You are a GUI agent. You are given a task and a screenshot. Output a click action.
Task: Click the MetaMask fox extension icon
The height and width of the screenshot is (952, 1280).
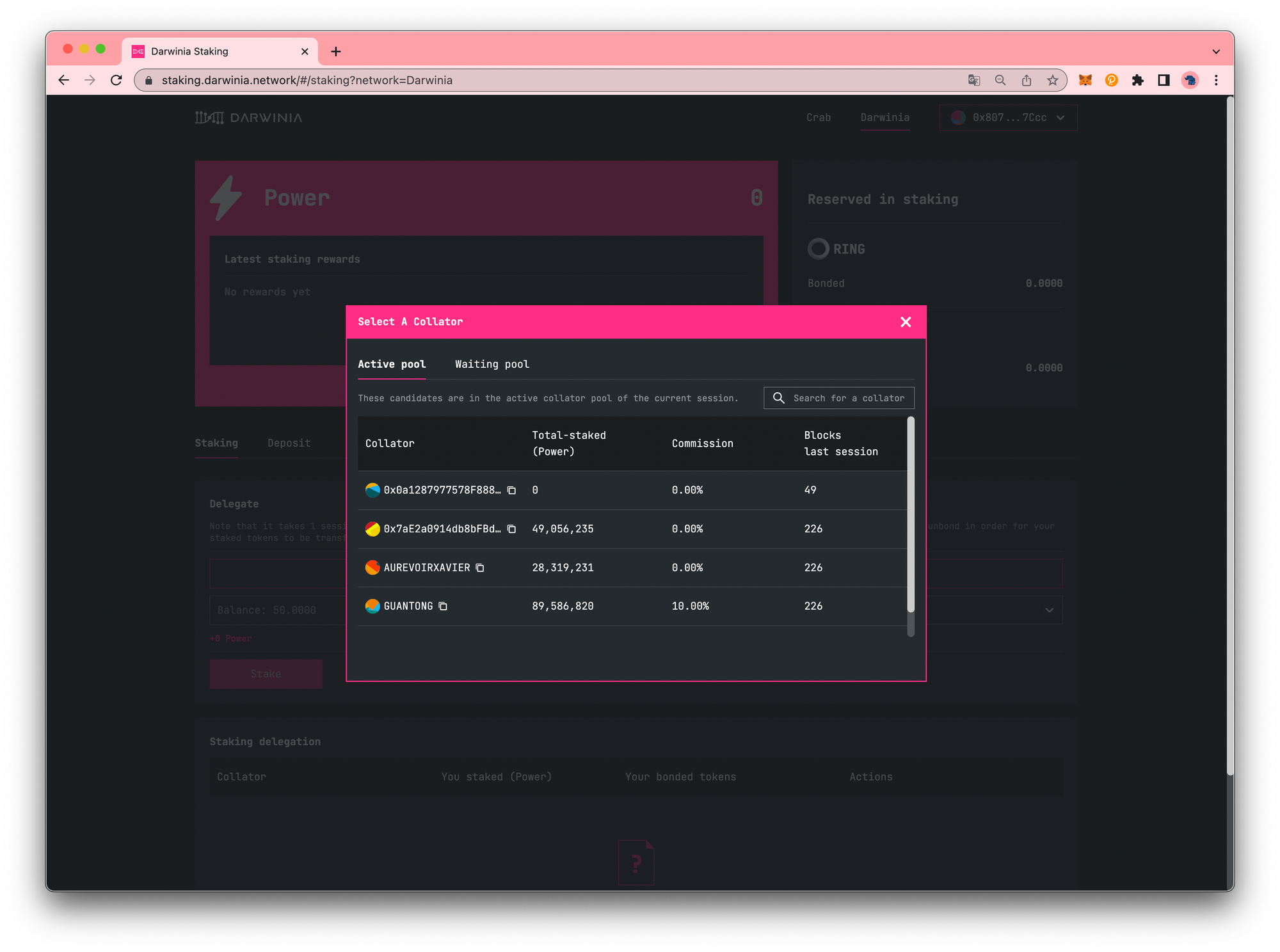pyautogui.click(x=1085, y=80)
